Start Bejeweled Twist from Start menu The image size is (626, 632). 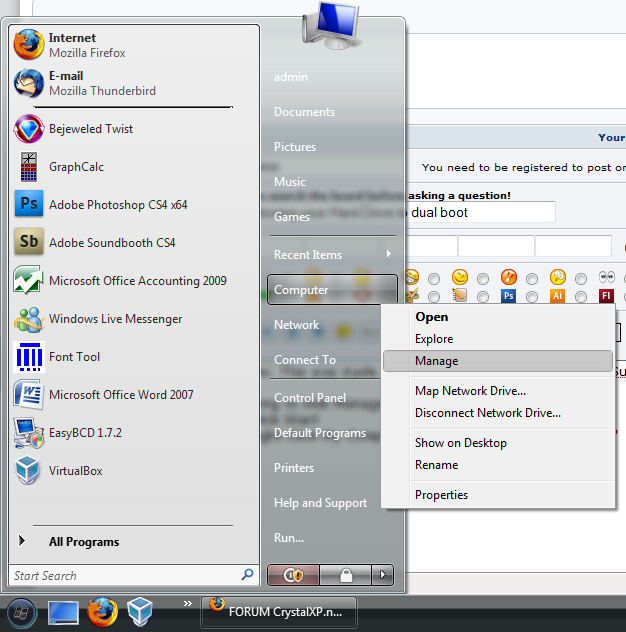pyautogui.click(x=133, y=129)
